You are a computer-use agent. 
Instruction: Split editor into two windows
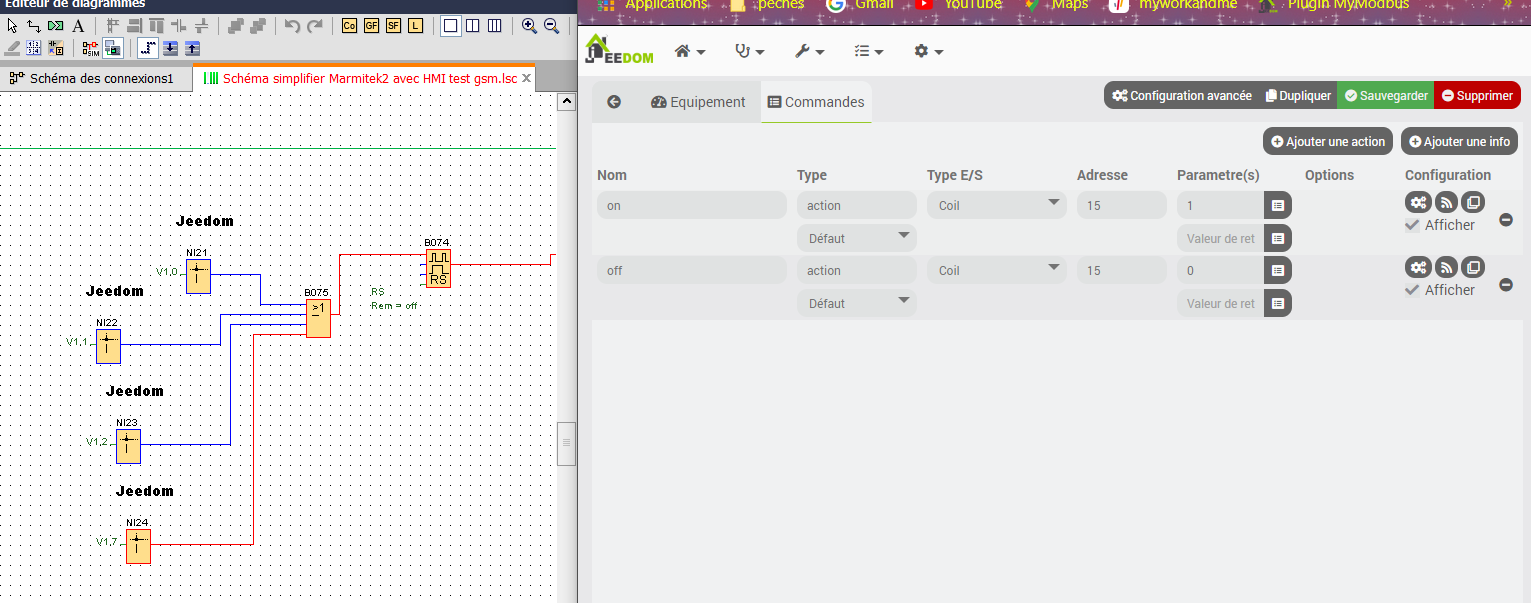click(472, 26)
